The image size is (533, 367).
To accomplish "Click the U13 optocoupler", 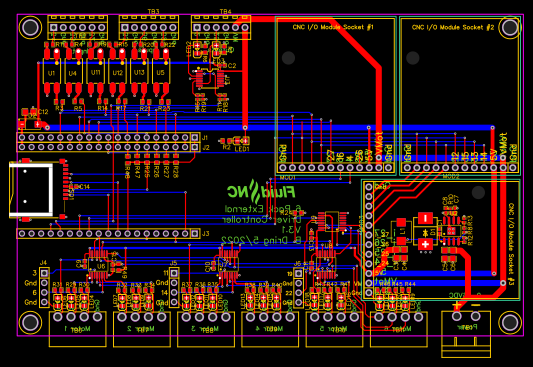I will (x=139, y=71).
